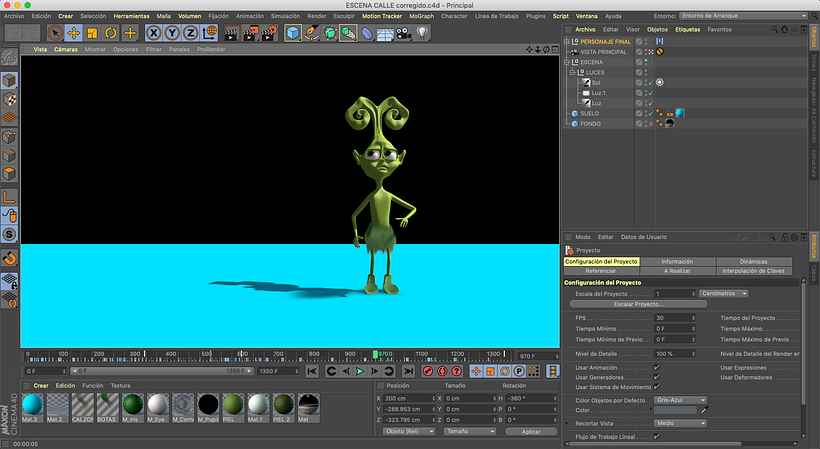Open the Cámaras viewport menu
The width and height of the screenshot is (820, 449).
[66, 49]
